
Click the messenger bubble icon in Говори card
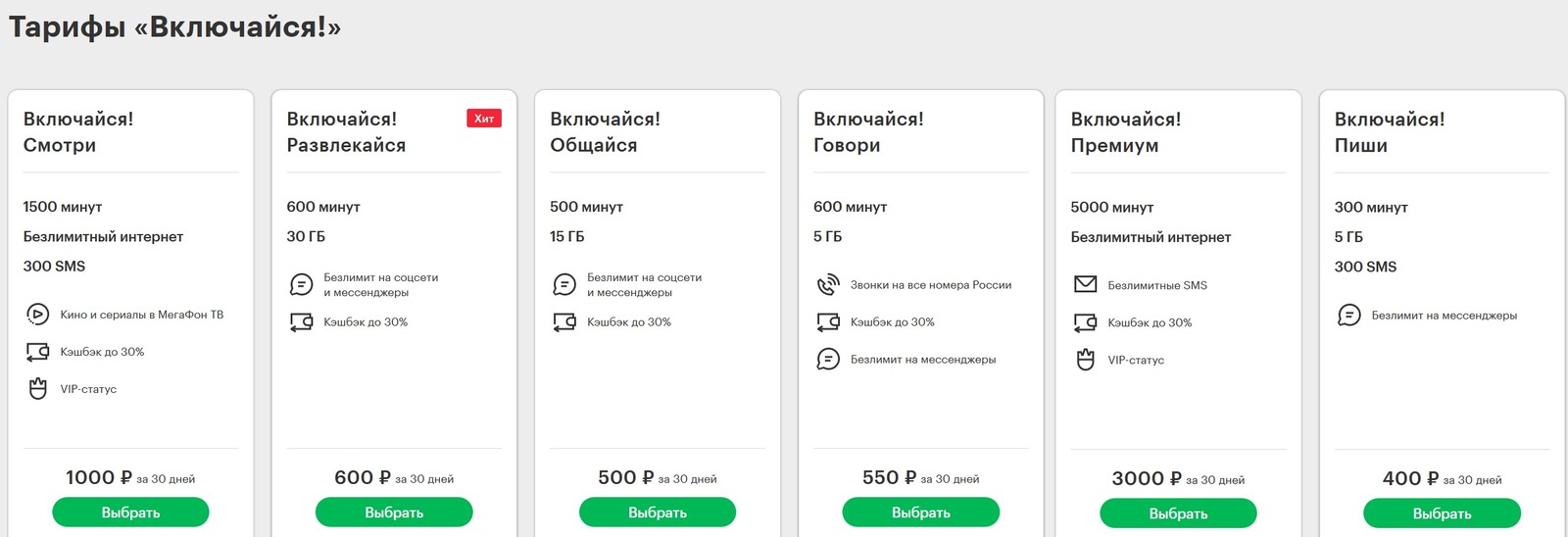[828, 360]
